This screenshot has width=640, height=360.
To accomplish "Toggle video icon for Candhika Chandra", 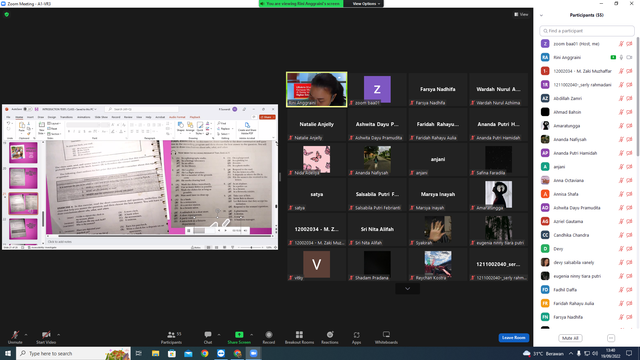I will (x=629, y=235).
